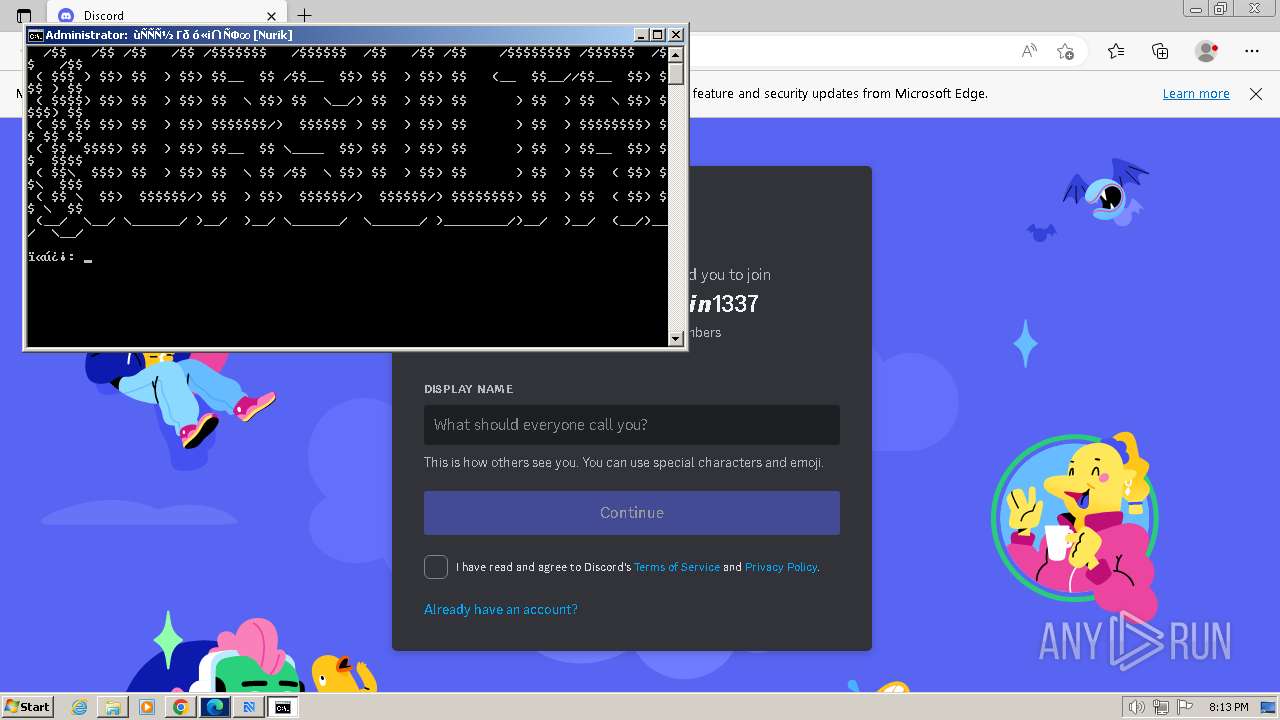
Task: Add this page to favorites star icon
Action: coord(1065,51)
